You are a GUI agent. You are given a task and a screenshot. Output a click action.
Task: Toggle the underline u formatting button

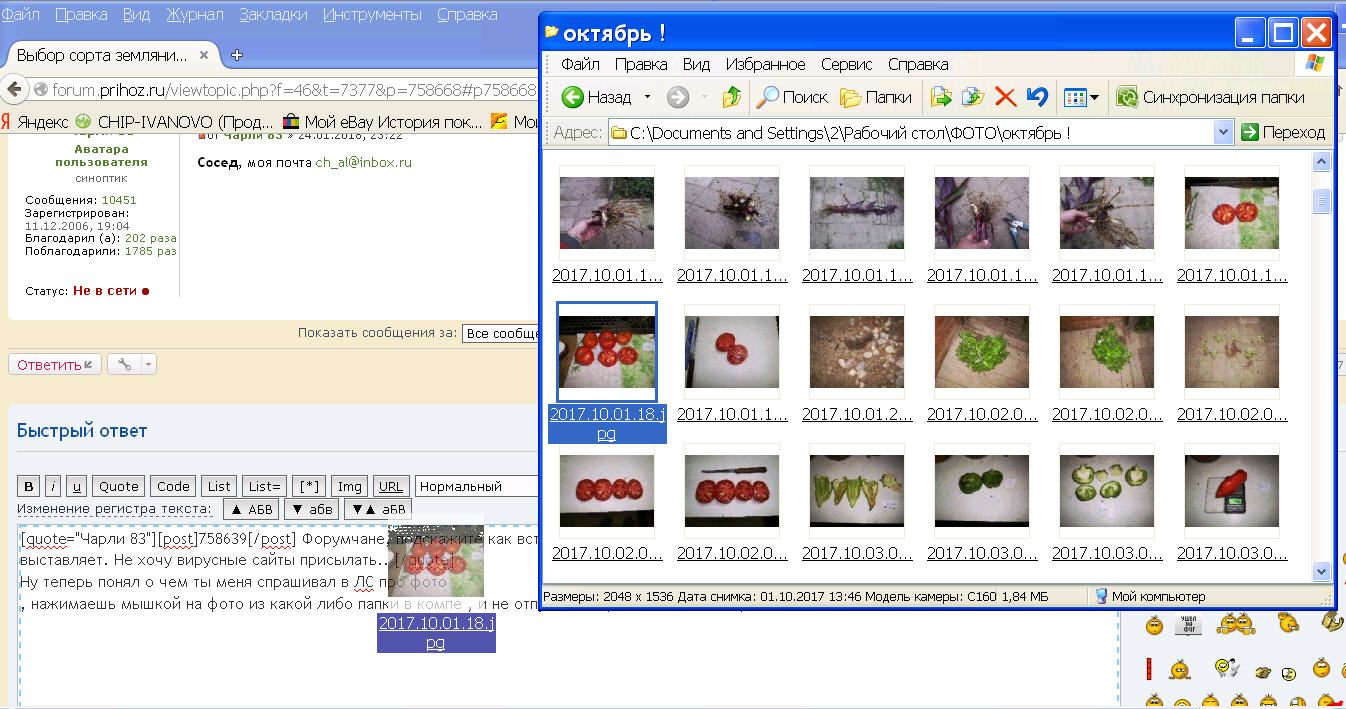point(77,486)
